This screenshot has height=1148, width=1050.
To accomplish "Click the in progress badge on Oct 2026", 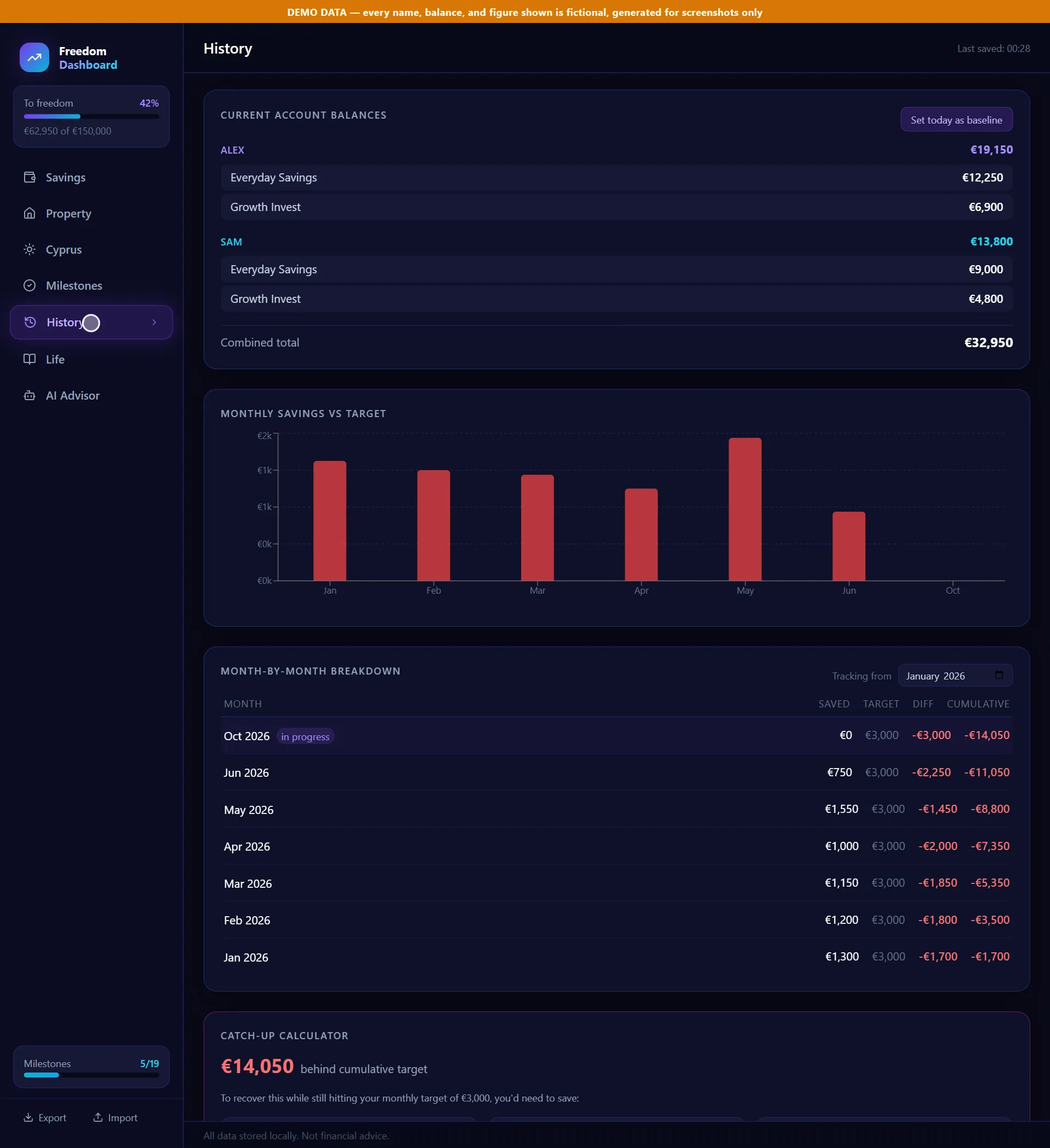I will (305, 736).
